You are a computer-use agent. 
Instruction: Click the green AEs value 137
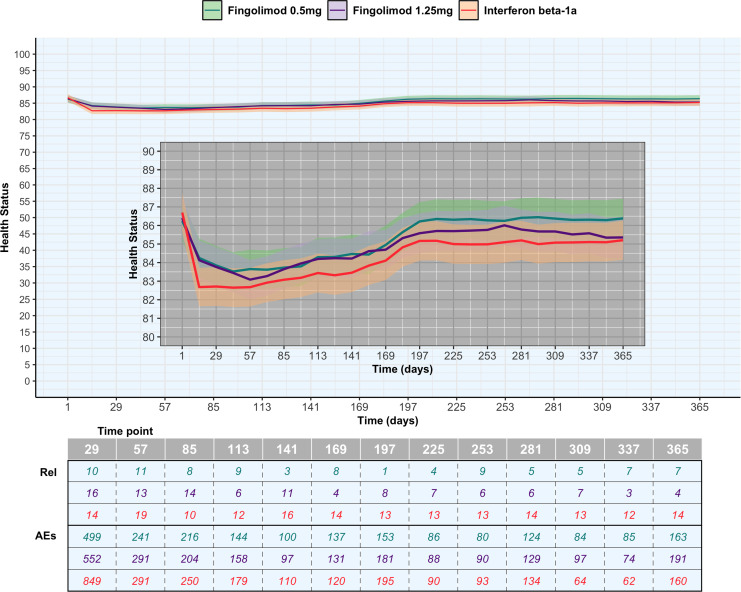pyautogui.click(x=336, y=537)
